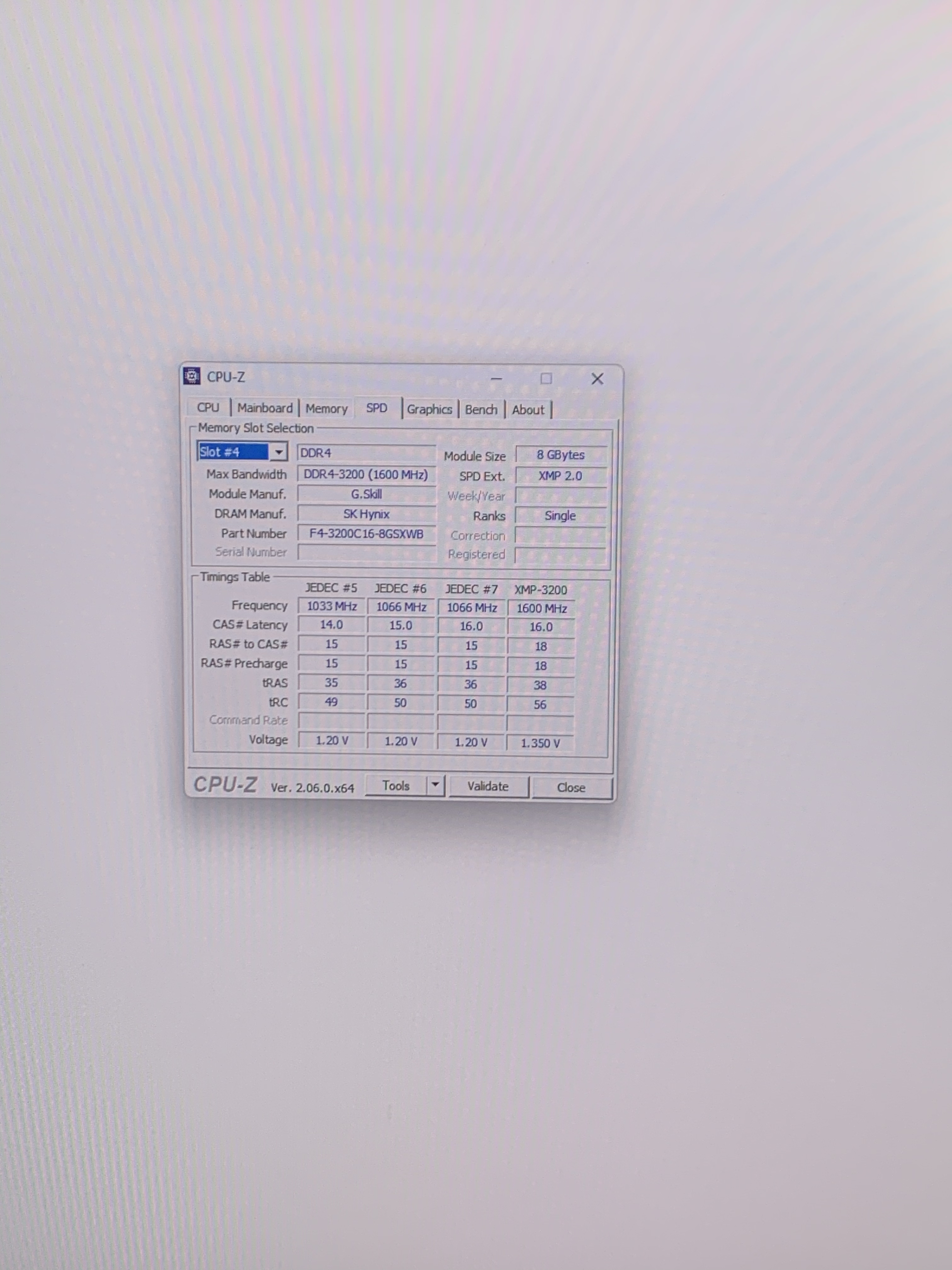Click the Part Number field F4-3200C16-8GSXWB
952x1270 pixels.
tap(366, 534)
